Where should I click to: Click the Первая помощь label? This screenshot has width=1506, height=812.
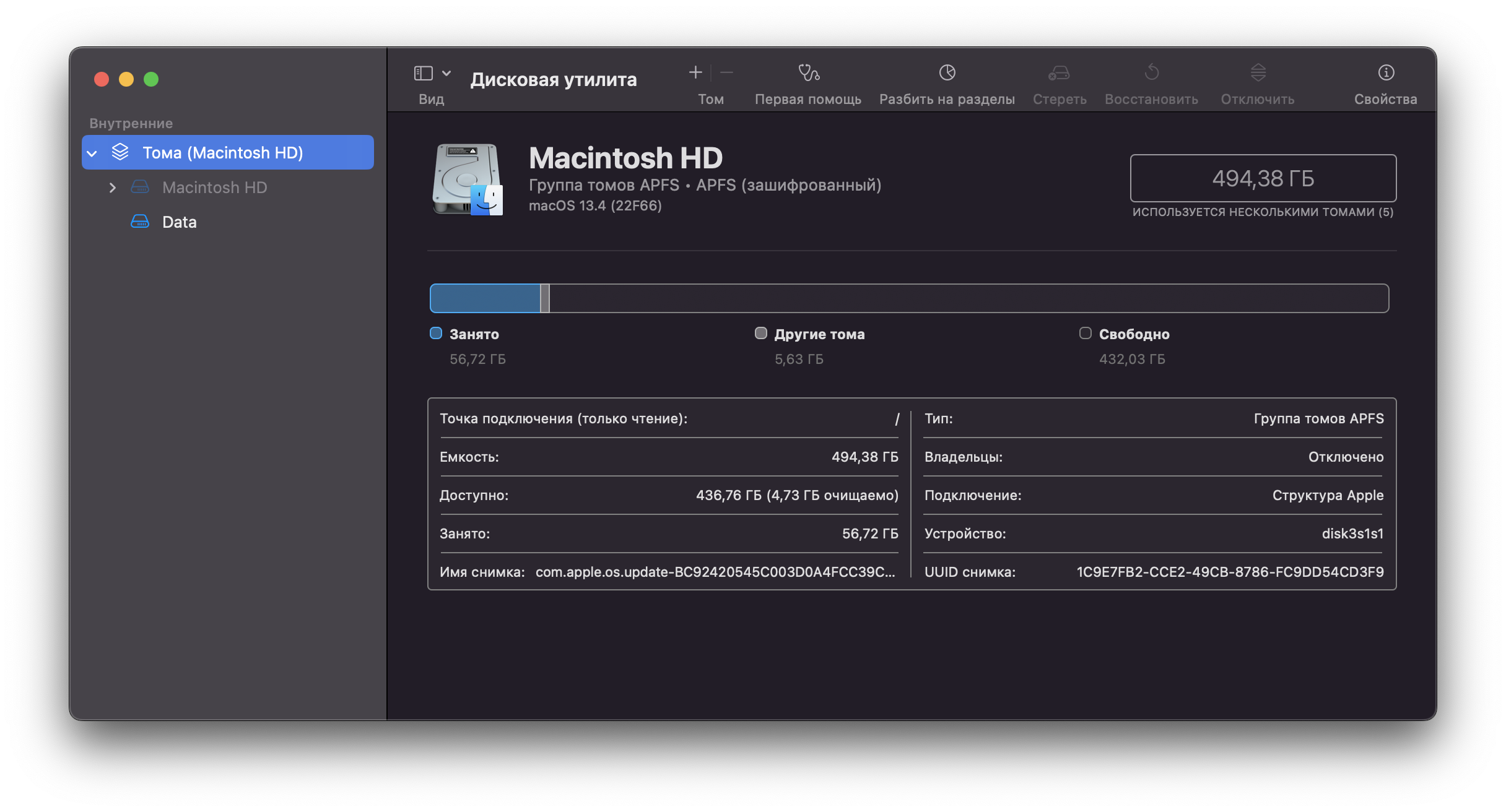pyautogui.click(x=808, y=100)
